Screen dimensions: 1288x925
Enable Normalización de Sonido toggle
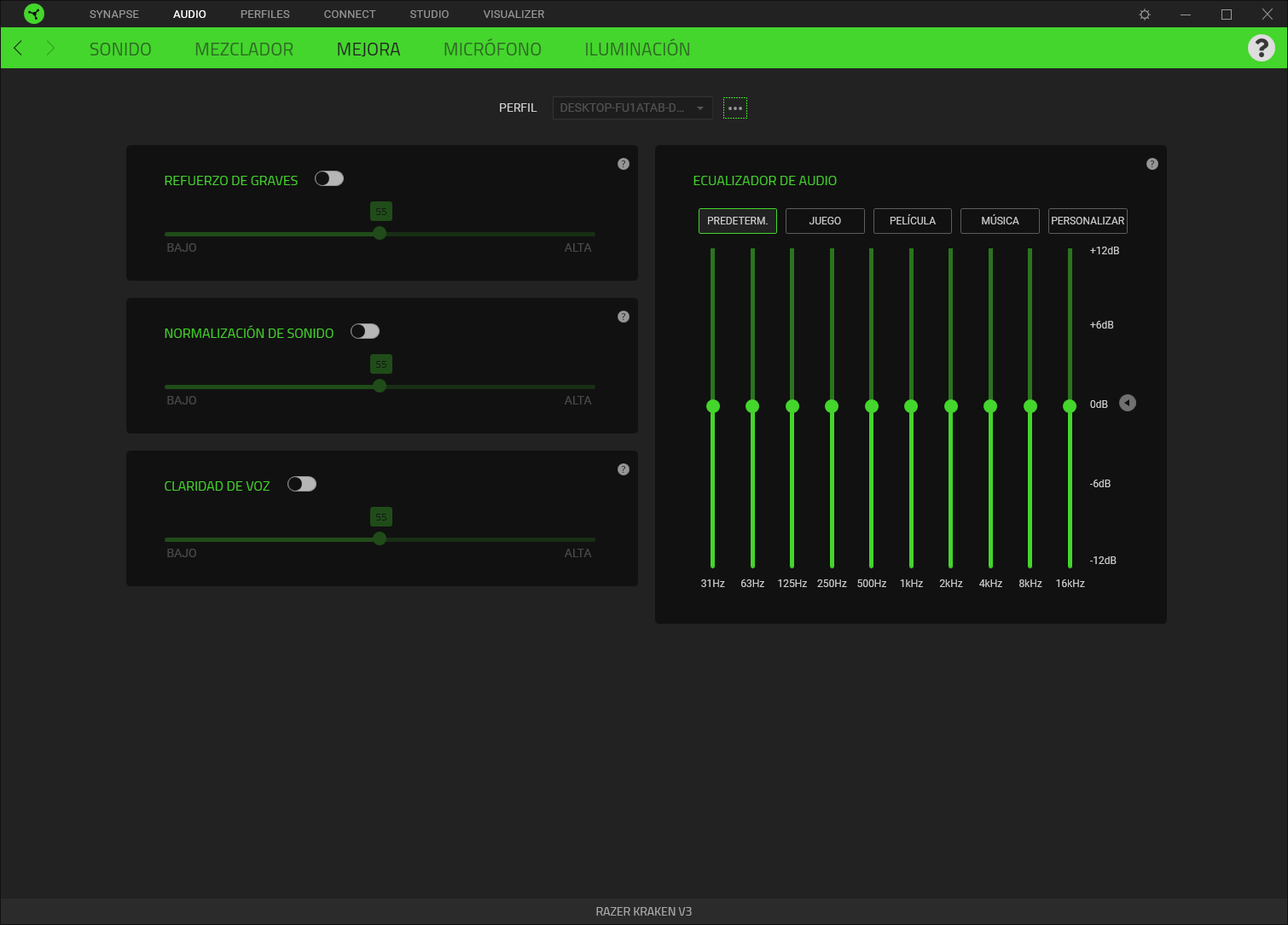pyautogui.click(x=365, y=331)
